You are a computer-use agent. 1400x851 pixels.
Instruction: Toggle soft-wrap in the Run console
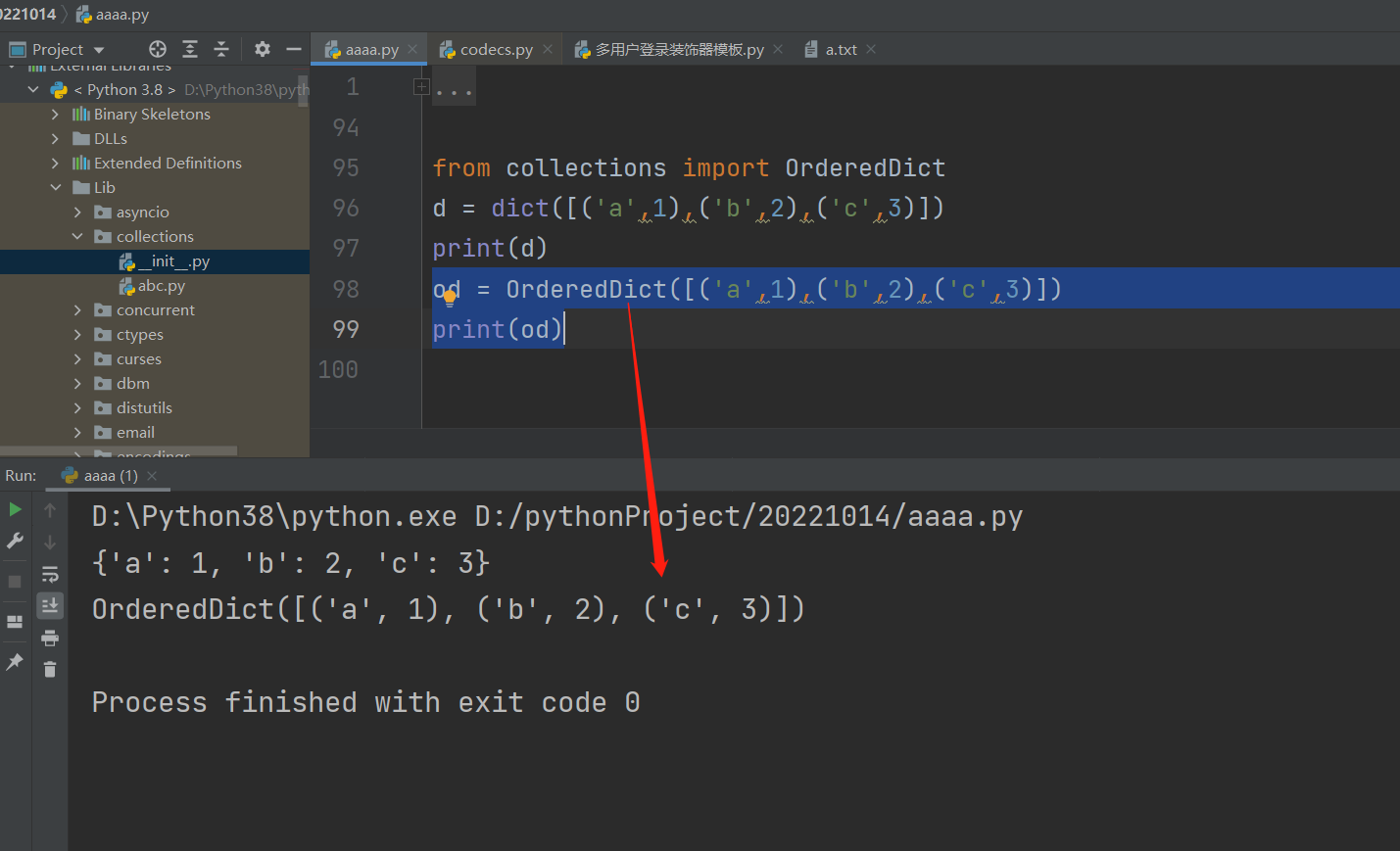click(x=50, y=575)
